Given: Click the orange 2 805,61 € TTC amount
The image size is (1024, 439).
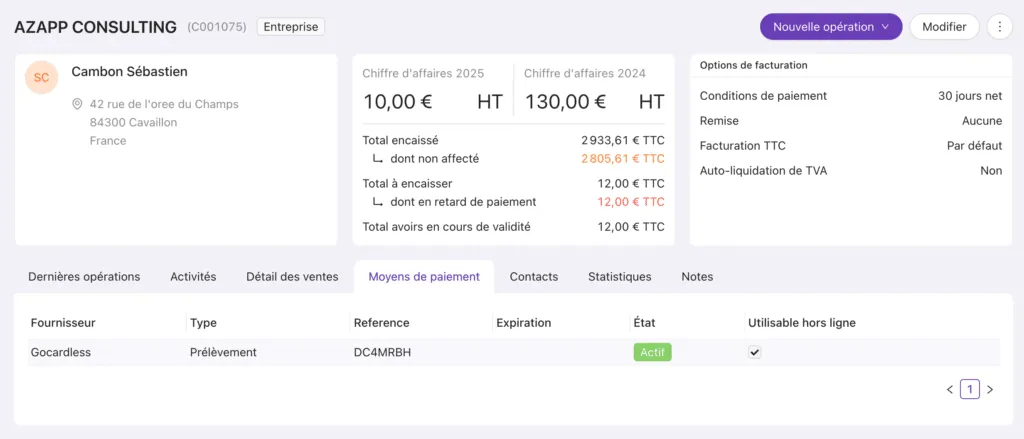Looking at the screenshot, I should pos(623,158).
